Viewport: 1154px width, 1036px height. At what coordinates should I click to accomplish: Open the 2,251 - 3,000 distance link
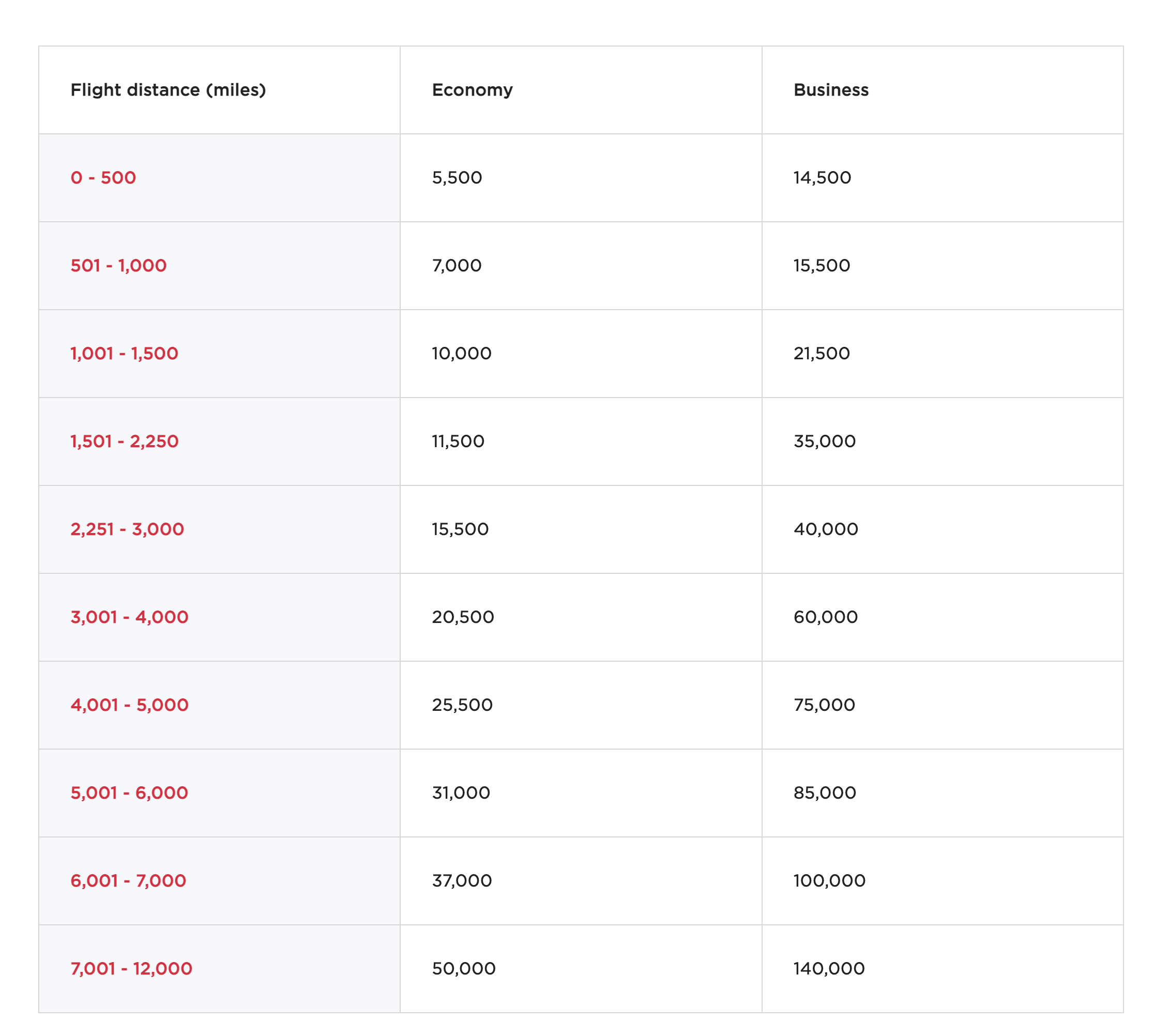(x=127, y=529)
